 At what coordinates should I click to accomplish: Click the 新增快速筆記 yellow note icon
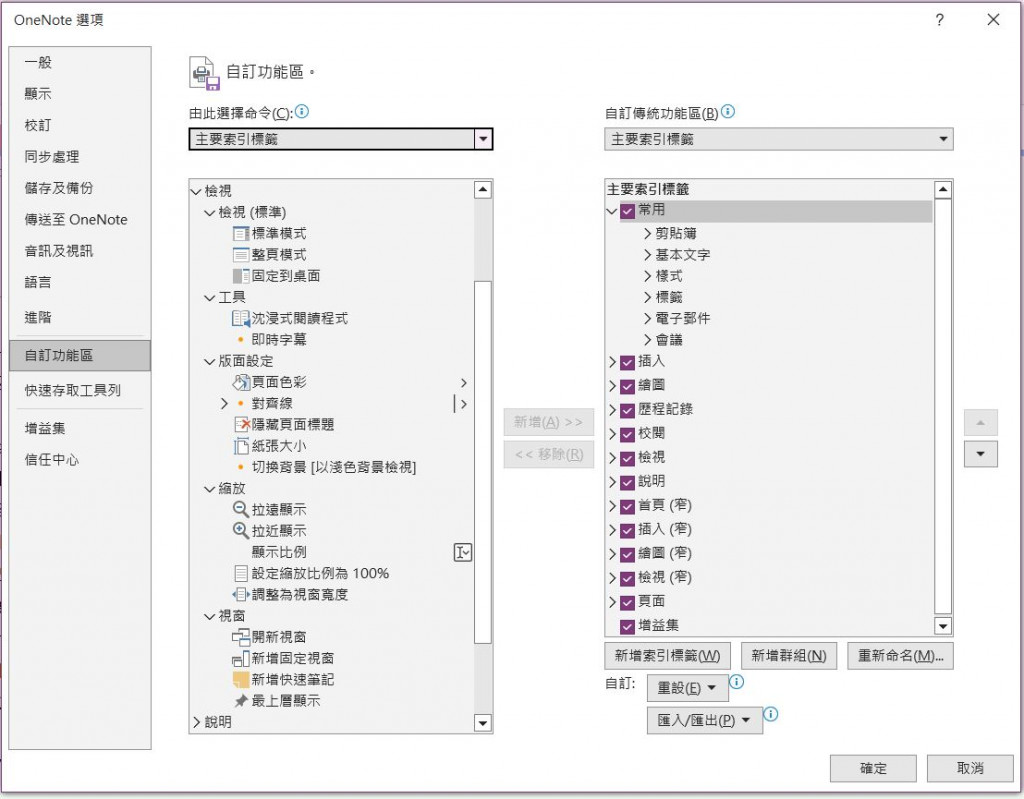tap(241, 679)
